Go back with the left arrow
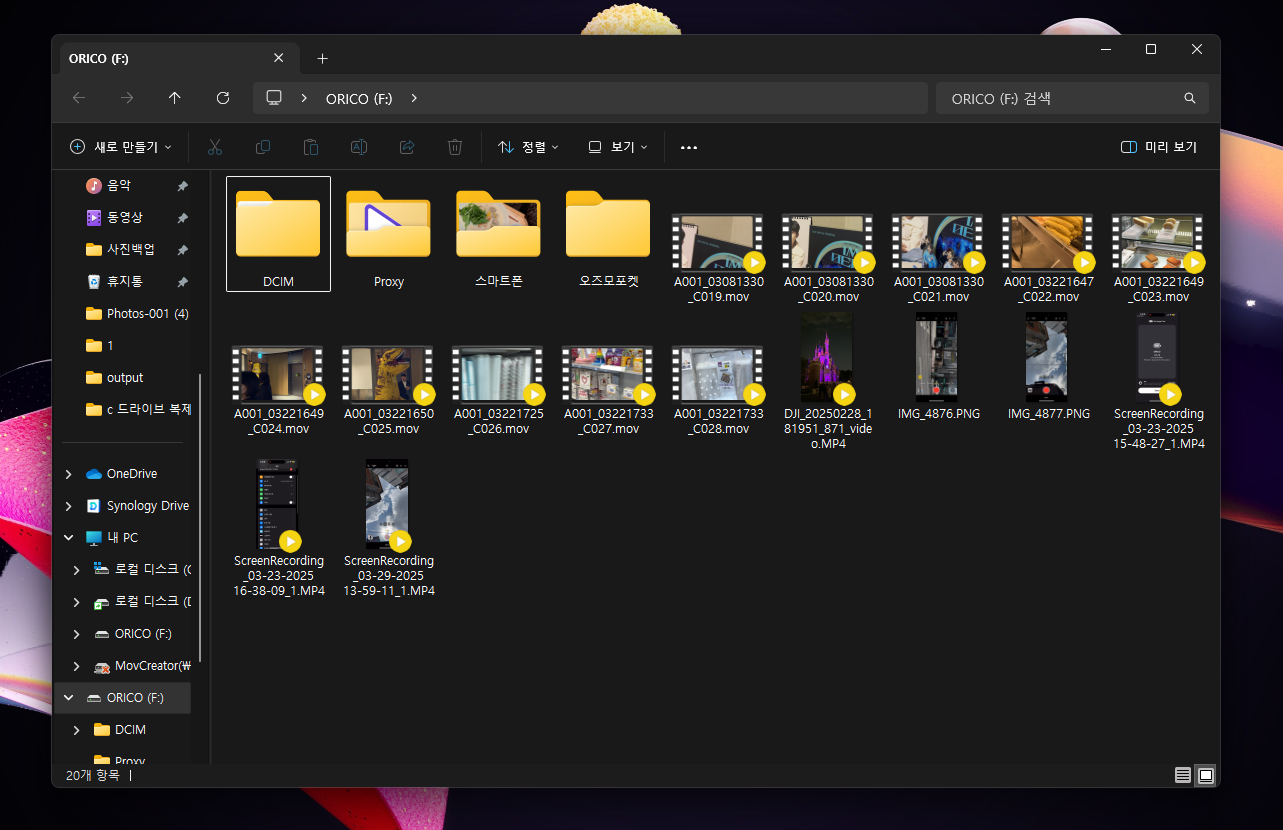This screenshot has width=1283, height=830. pos(79,98)
